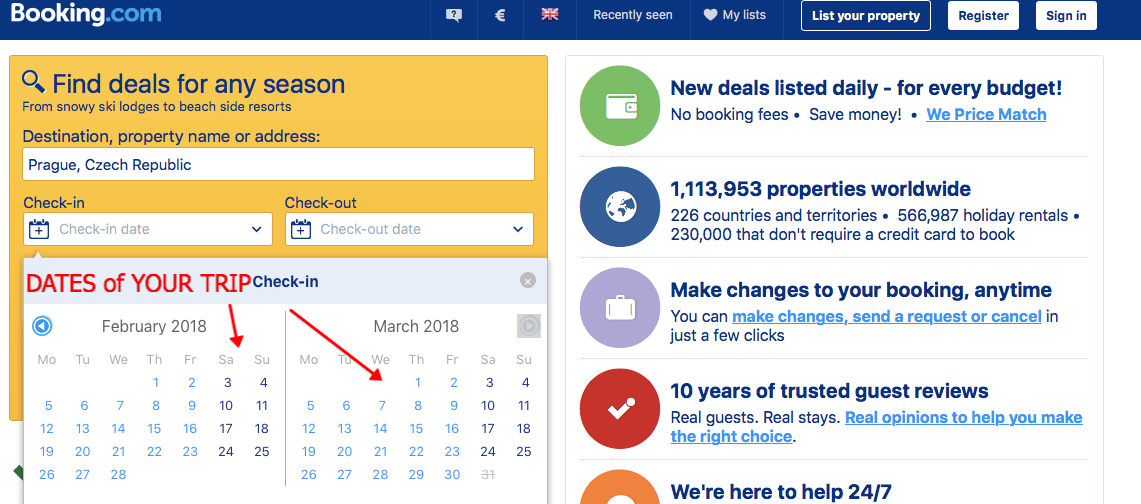
Task: Click the green wallet deals icon
Action: [x=621, y=105]
